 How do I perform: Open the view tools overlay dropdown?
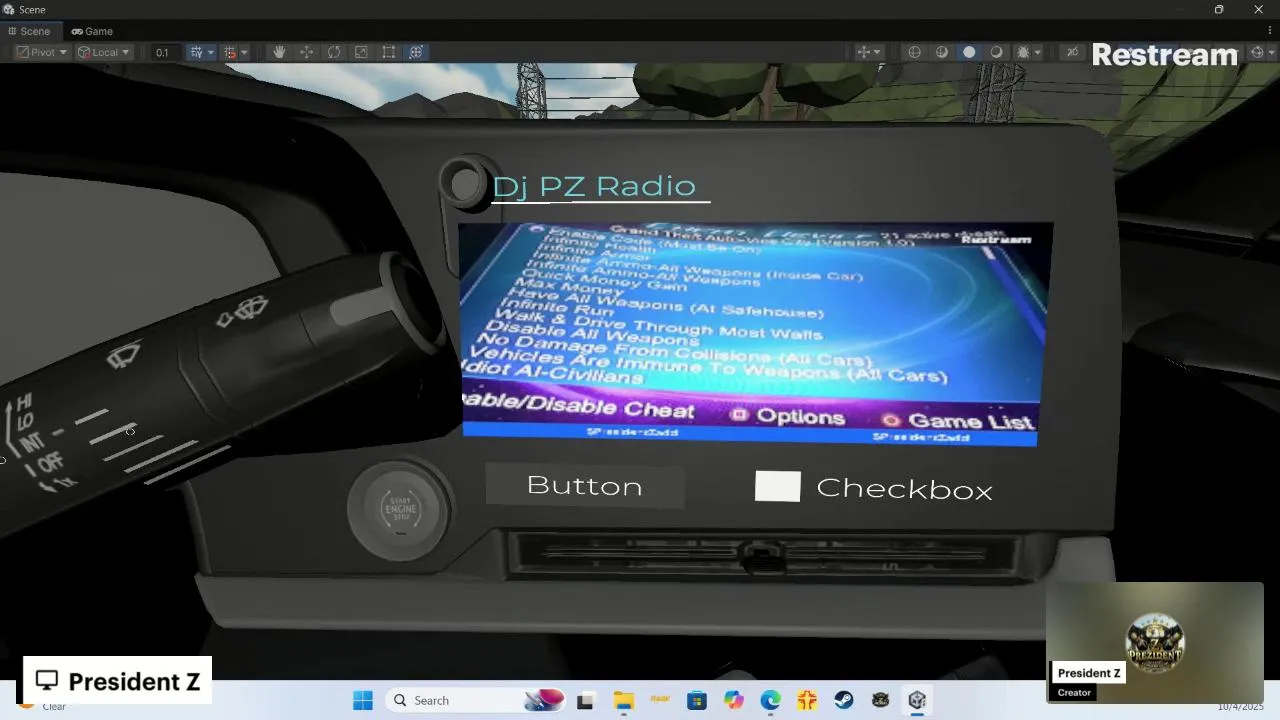click(x=869, y=52)
